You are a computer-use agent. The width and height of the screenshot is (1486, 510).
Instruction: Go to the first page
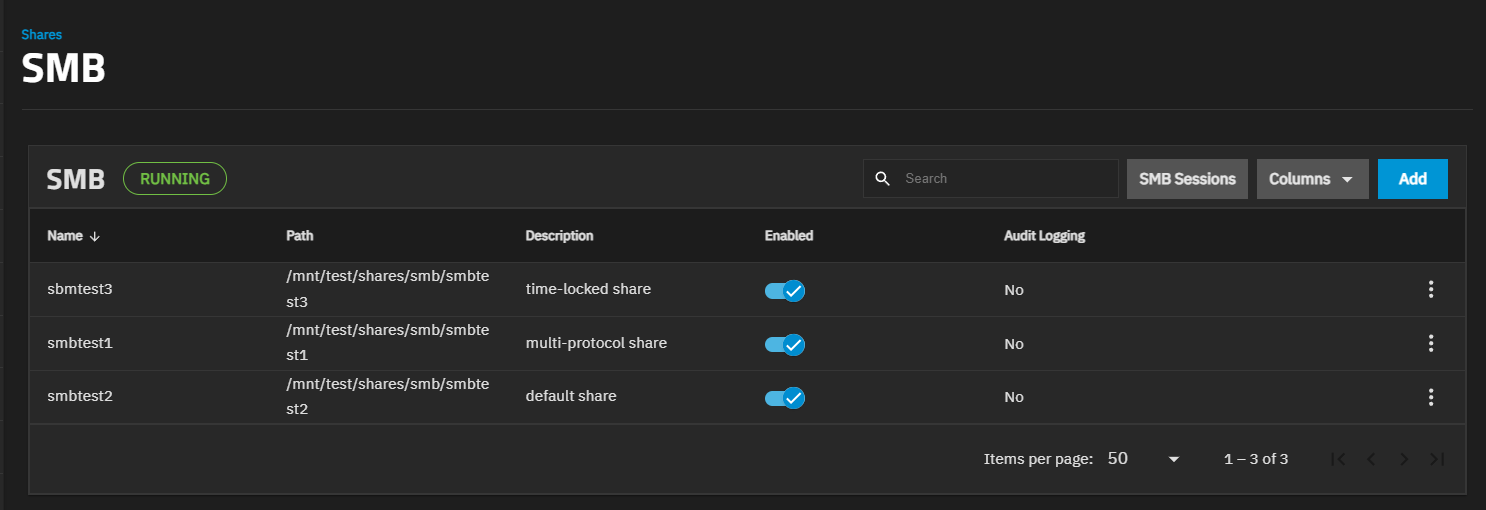1338,459
